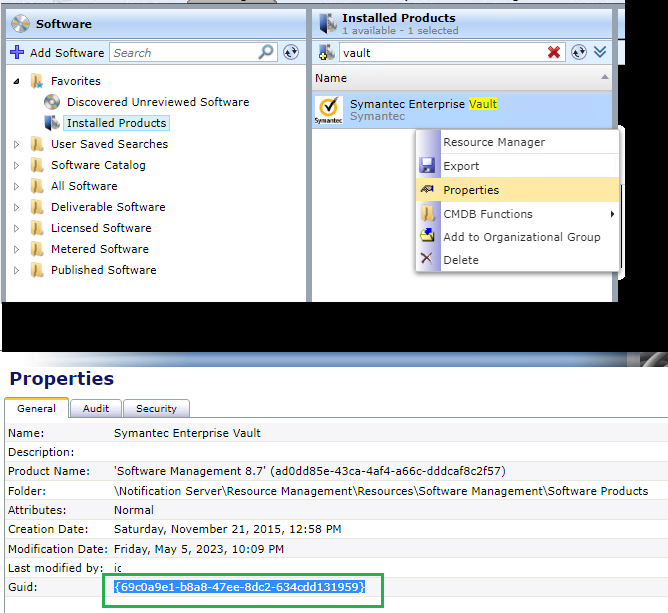Screen dimensions: 668x613
Task: Expand options with double chevron icon
Action: coord(600,52)
